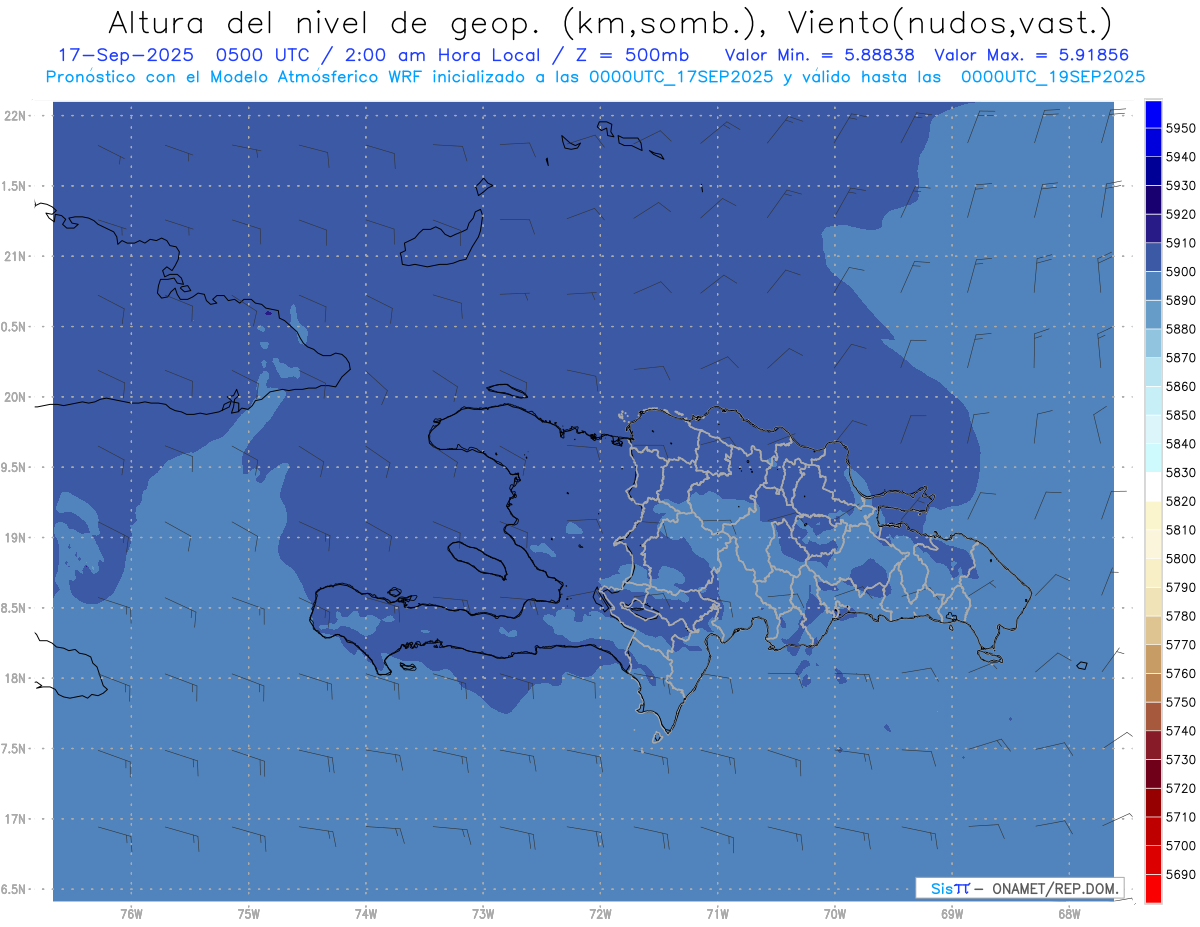The height and width of the screenshot is (927, 1200).
Task: Click the '69W' longitude label
Action: click(952, 913)
